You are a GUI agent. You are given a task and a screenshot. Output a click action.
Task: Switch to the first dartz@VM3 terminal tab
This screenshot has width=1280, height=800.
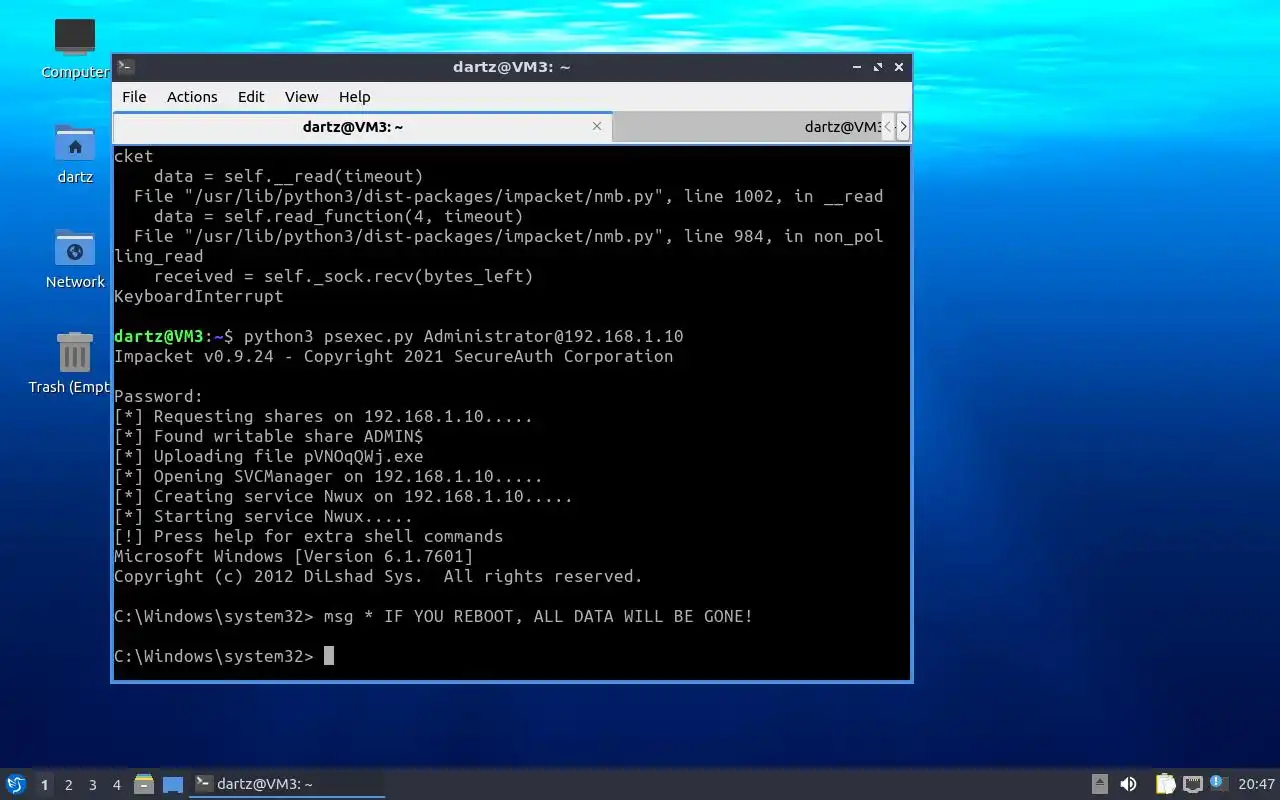(362, 127)
